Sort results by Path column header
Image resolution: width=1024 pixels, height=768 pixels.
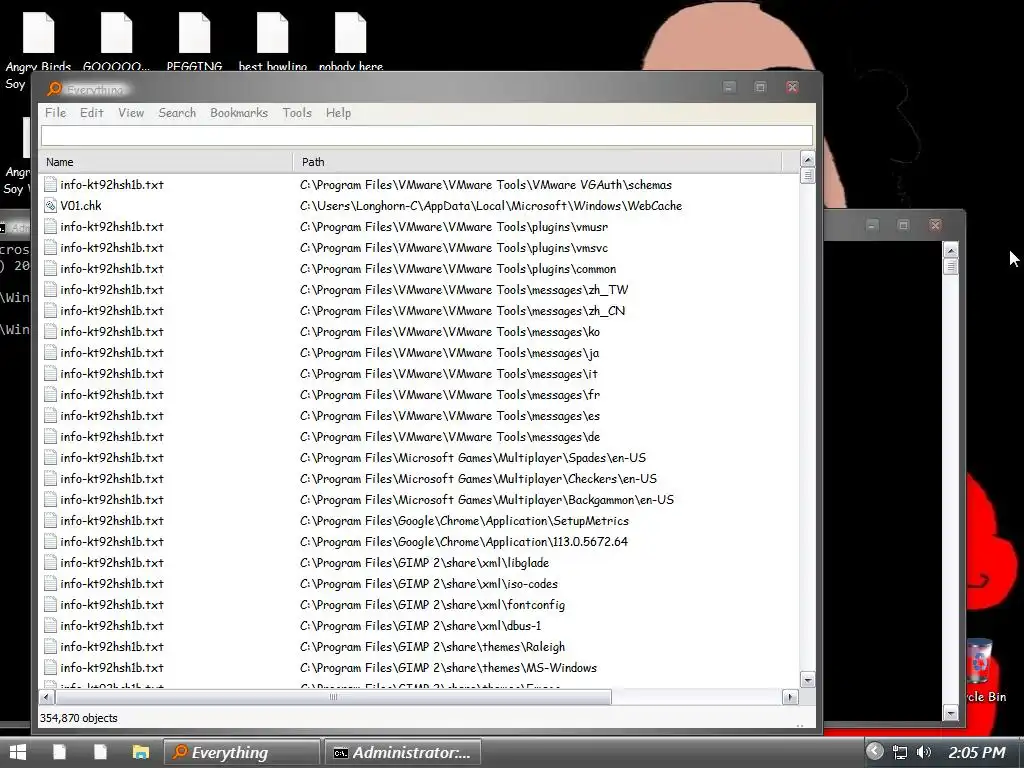[537, 162]
